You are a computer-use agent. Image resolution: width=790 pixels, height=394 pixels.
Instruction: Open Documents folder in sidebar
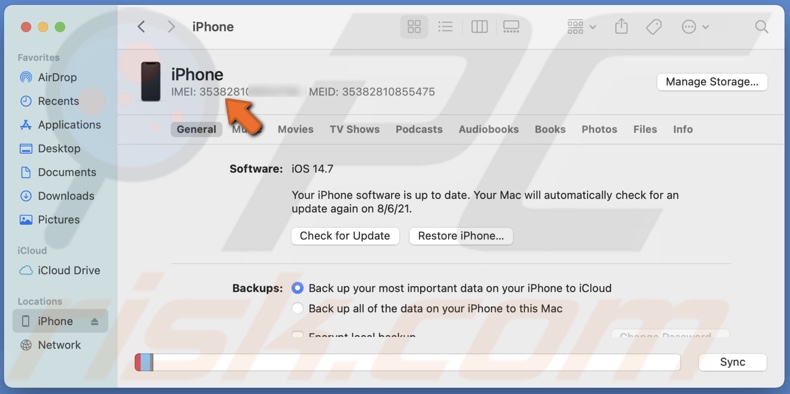point(57,172)
